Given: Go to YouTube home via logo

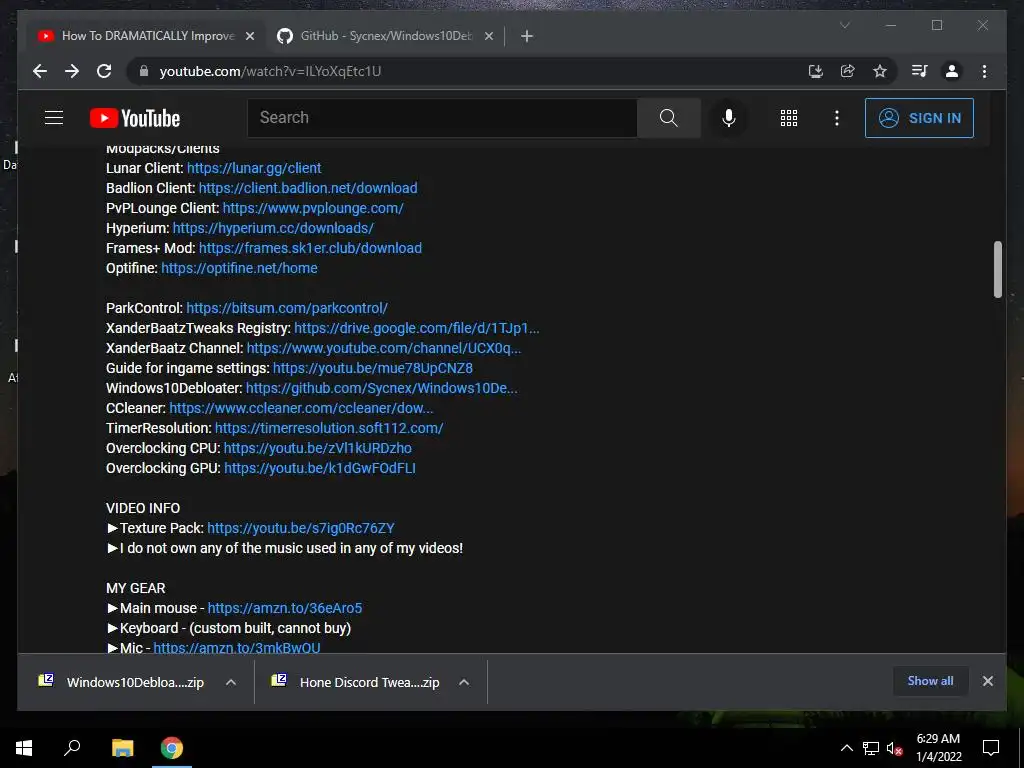Looking at the screenshot, I should 135,118.
